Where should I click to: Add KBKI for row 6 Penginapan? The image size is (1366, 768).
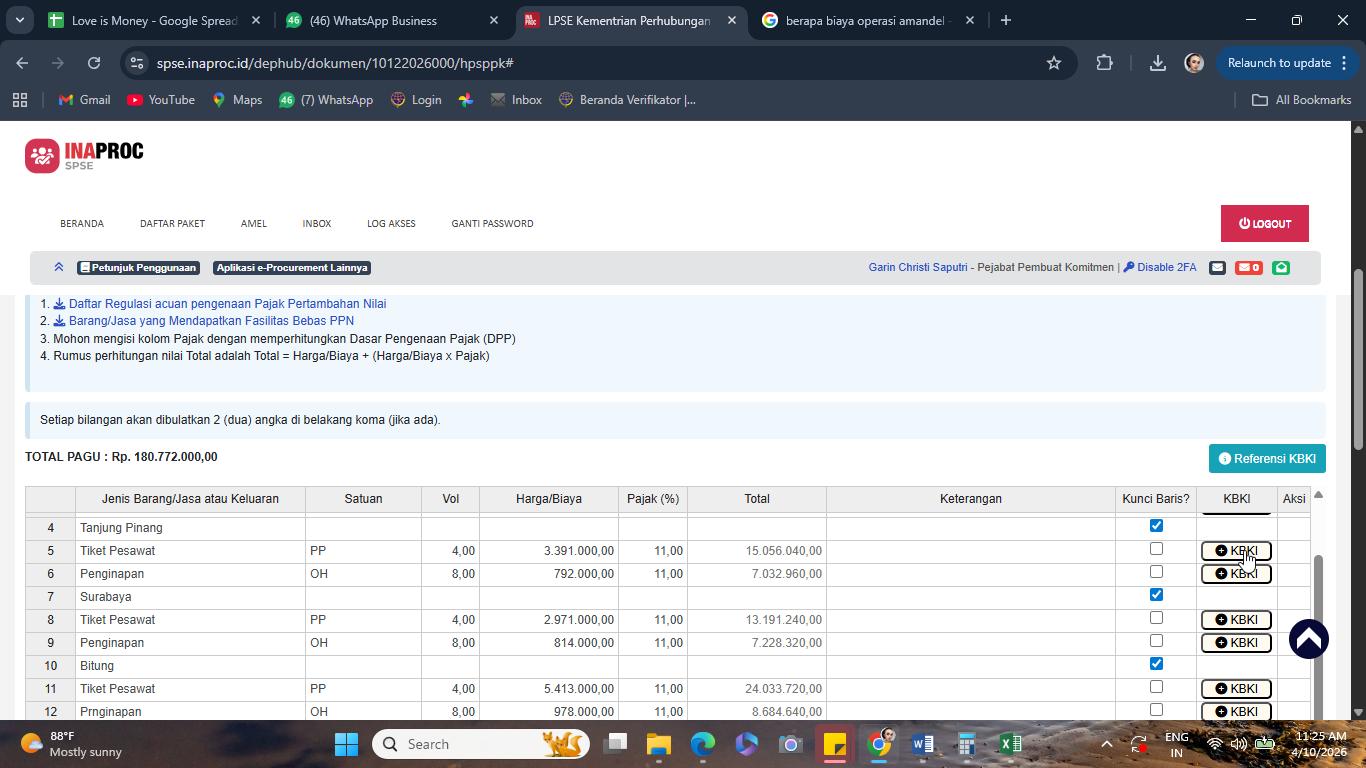(x=1236, y=574)
